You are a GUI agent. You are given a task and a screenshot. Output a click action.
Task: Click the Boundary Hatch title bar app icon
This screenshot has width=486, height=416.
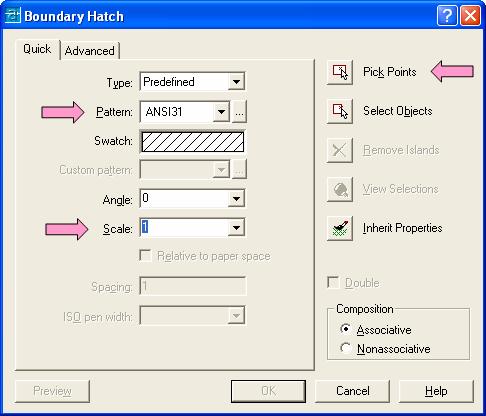pos(13,16)
